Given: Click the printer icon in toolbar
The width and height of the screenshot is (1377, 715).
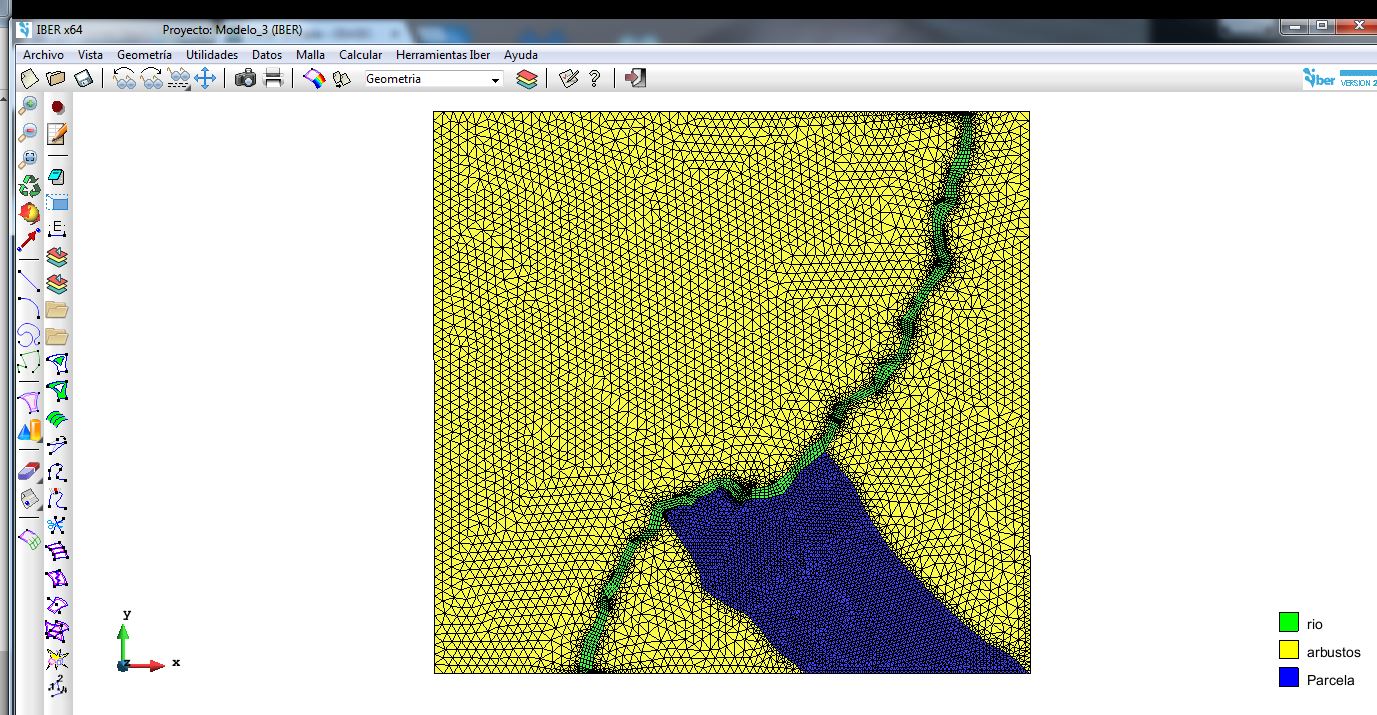Looking at the screenshot, I should (x=273, y=79).
